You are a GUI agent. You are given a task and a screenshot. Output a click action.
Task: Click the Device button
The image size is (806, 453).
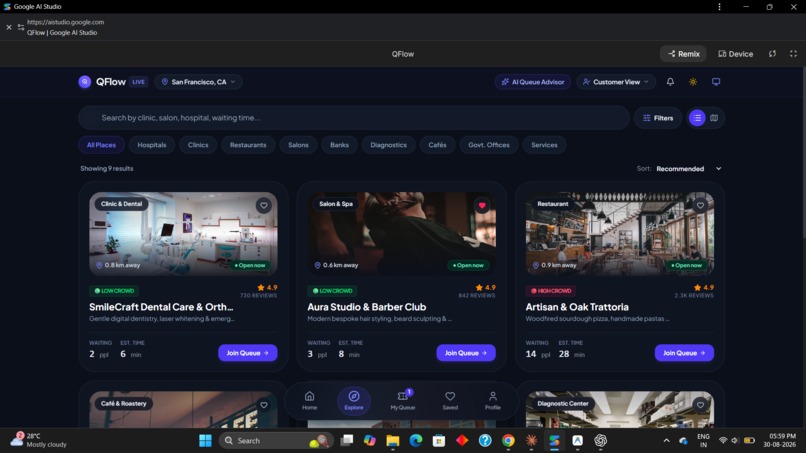(x=736, y=53)
